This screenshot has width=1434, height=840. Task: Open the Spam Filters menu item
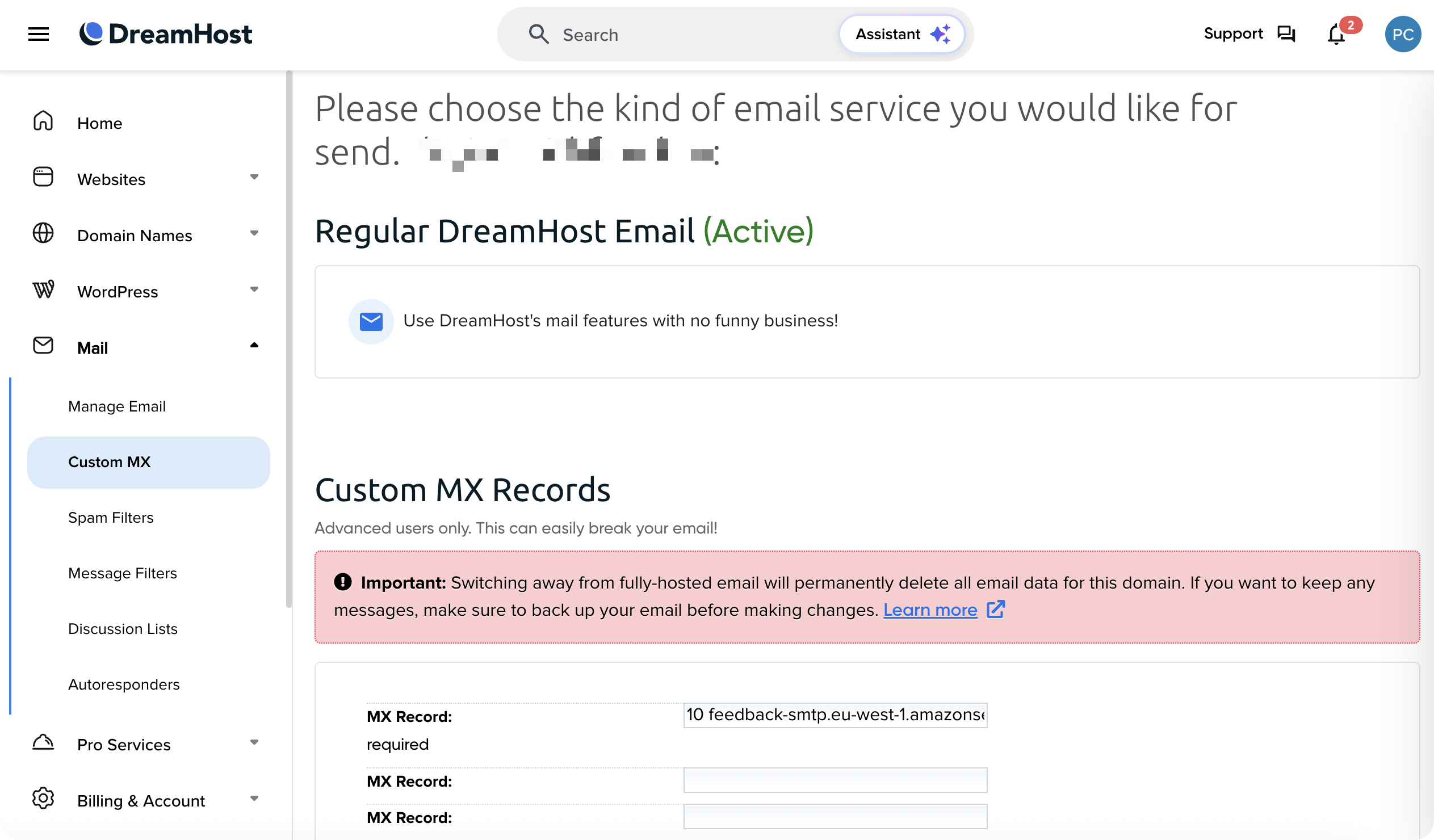pos(111,517)
